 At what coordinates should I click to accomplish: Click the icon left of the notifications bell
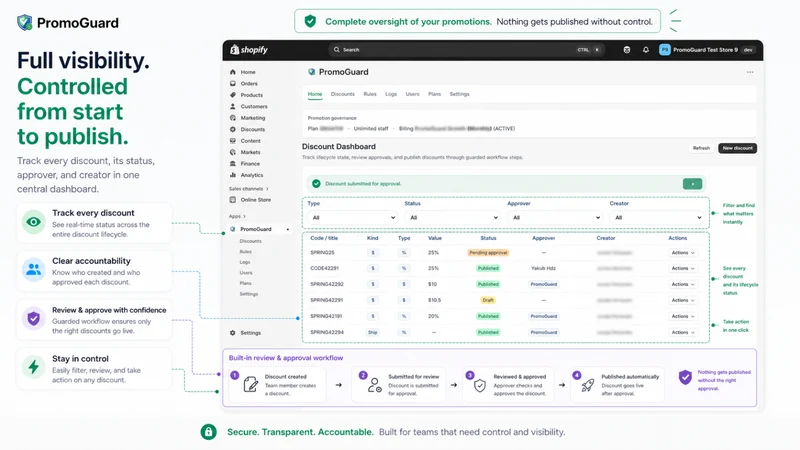pyautogui.click(x=627, y=49)
